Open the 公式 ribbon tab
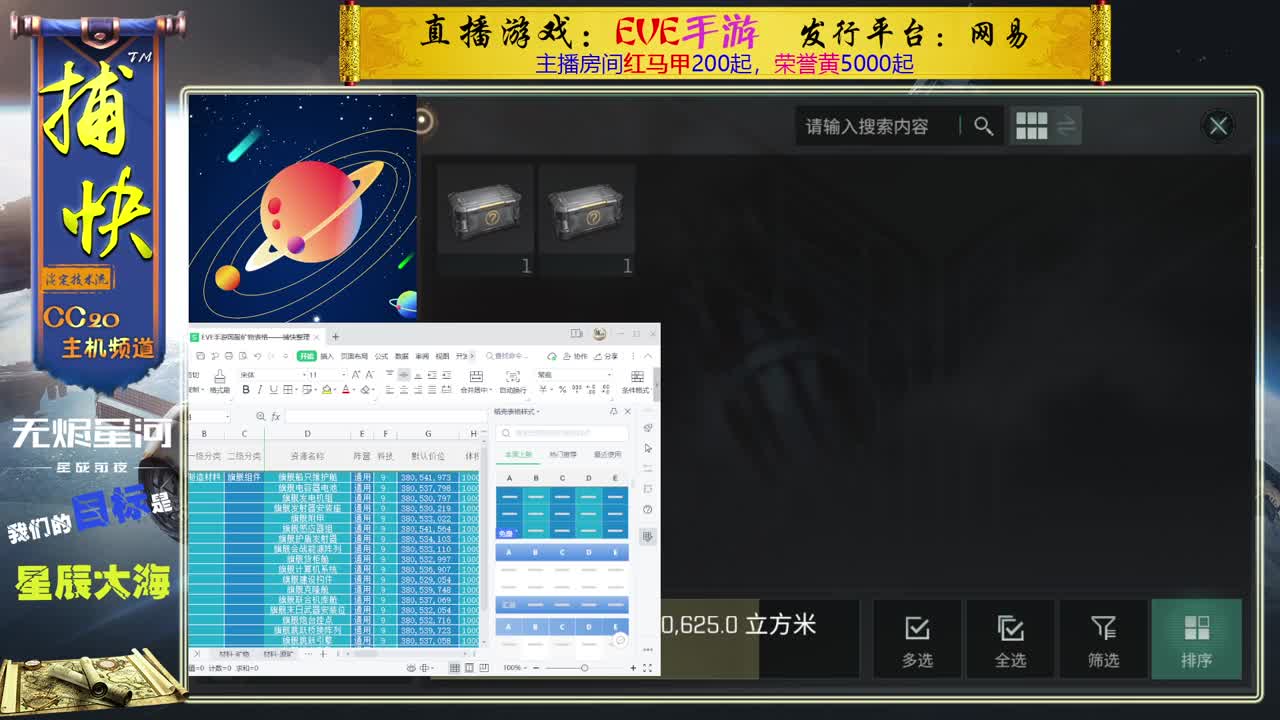Viewport: 1280px width, 720px height. pos(381,356)
